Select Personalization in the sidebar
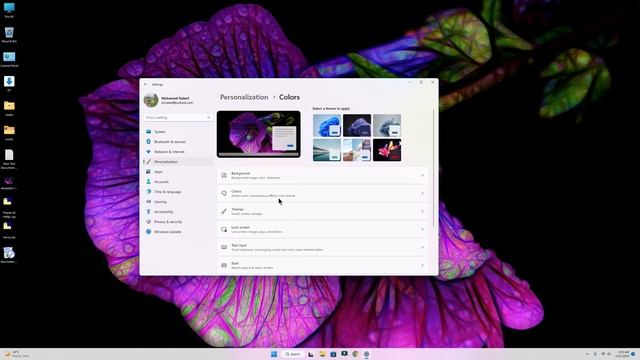 (x=178, y=162)
